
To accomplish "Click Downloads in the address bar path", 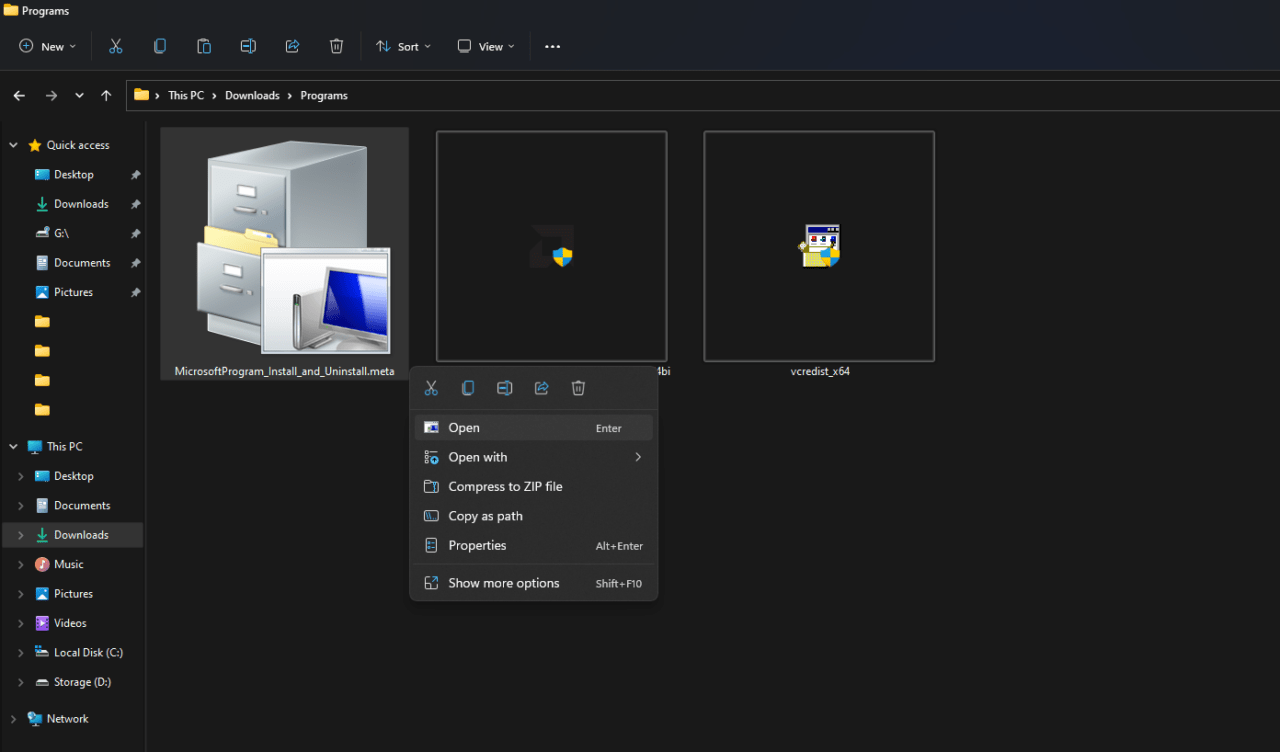I will coord(252,96).
